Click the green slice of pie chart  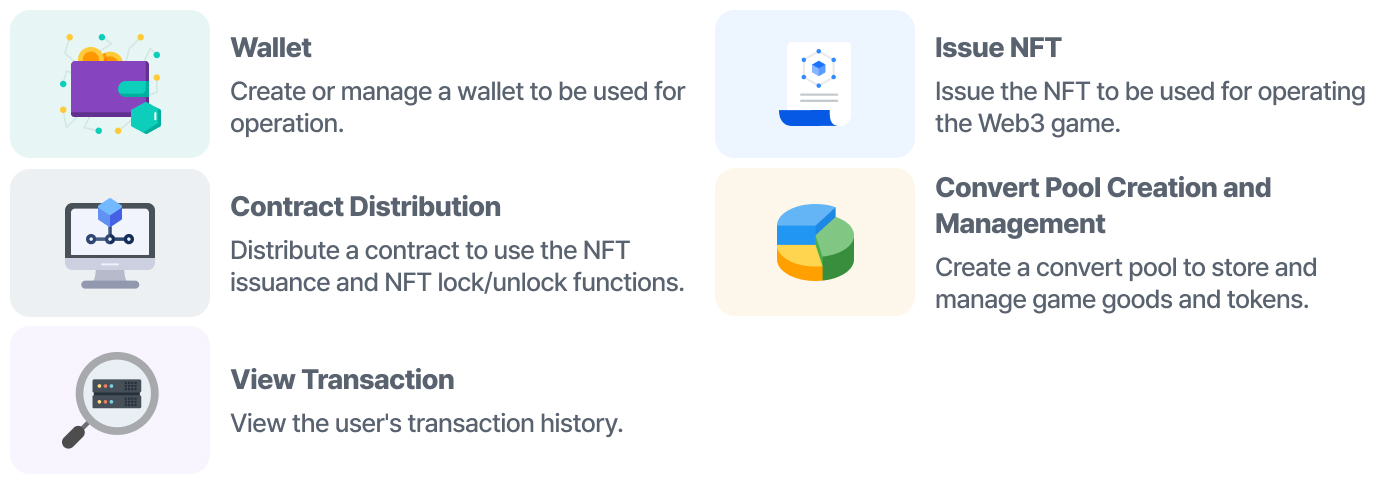click(x=835, y=250)
